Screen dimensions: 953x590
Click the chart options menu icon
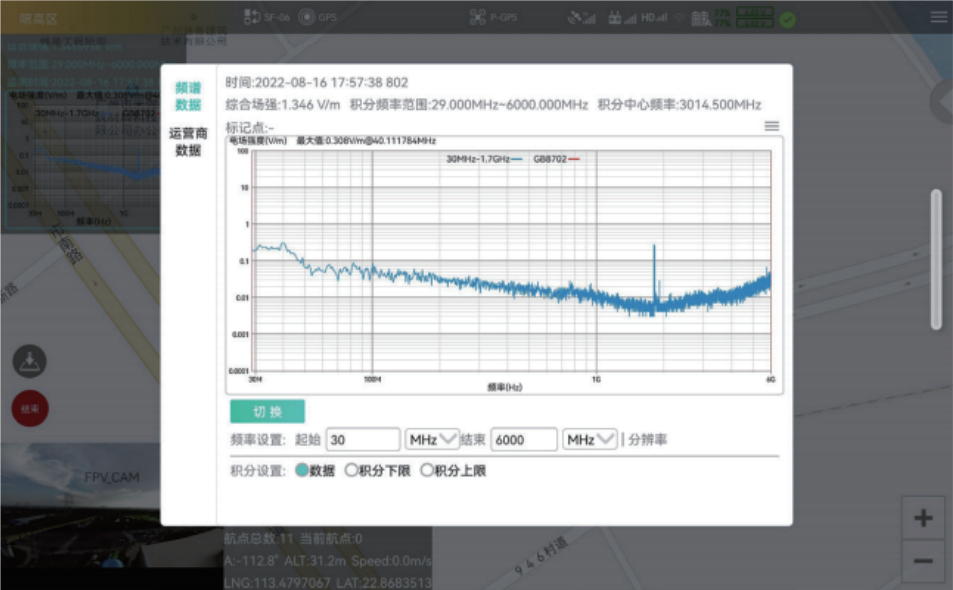771,126
